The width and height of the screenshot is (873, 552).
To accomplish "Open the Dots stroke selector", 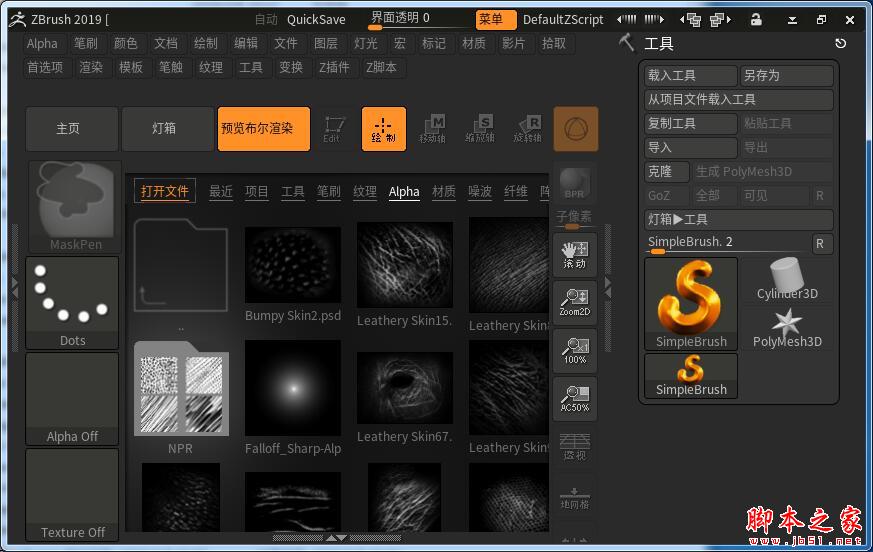I will pyautogui.click(x=72, y=303).
